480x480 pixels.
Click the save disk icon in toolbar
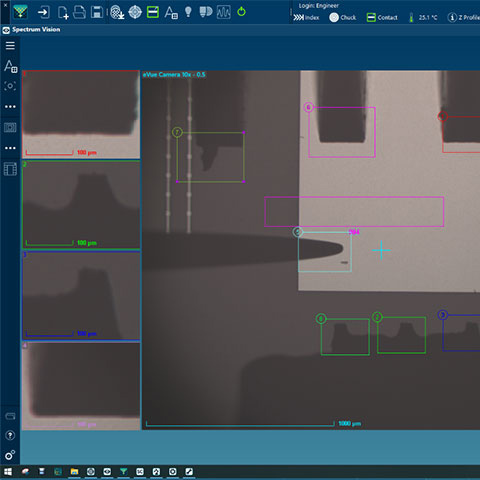(x=97, y=12)
